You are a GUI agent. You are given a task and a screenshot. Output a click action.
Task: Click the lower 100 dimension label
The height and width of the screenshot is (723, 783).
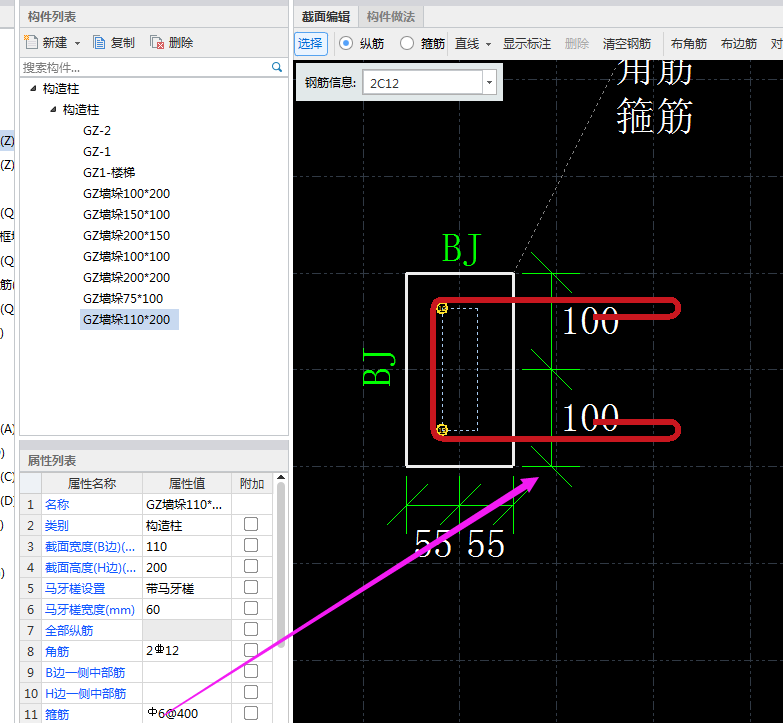pyautogui.click(x=590, y=417)
